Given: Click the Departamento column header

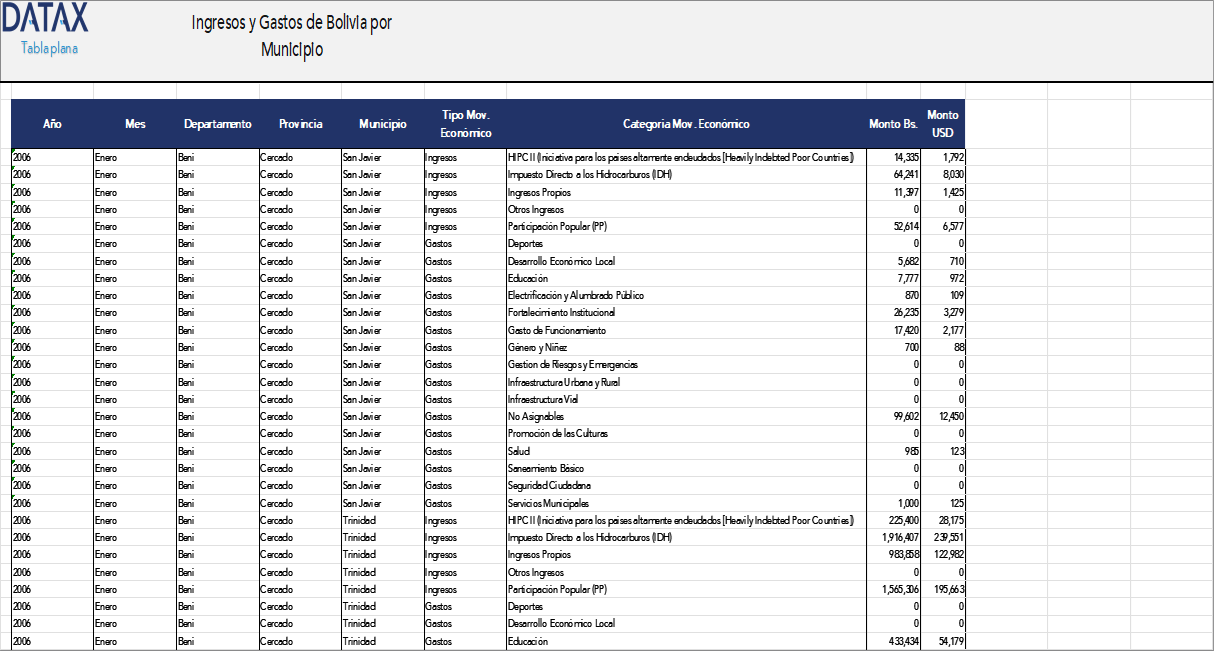Looking at the screenshot, I should click(216, 124).
